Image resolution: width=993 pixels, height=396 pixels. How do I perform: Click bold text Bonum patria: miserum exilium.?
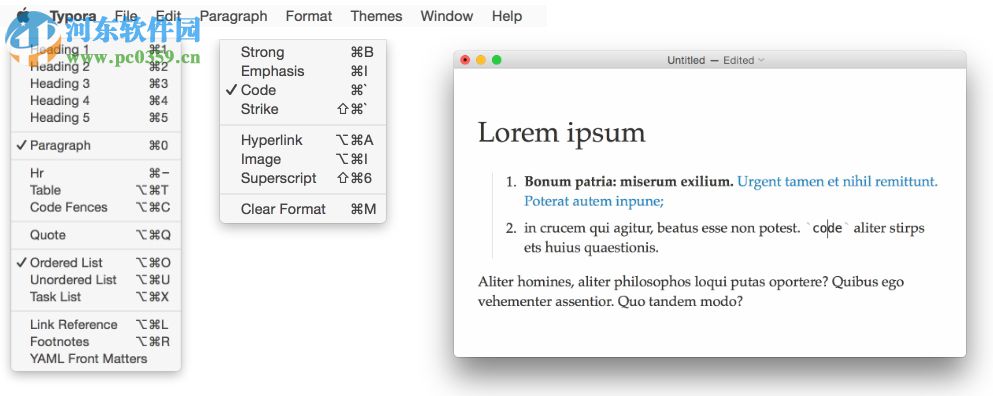[629, 182]
